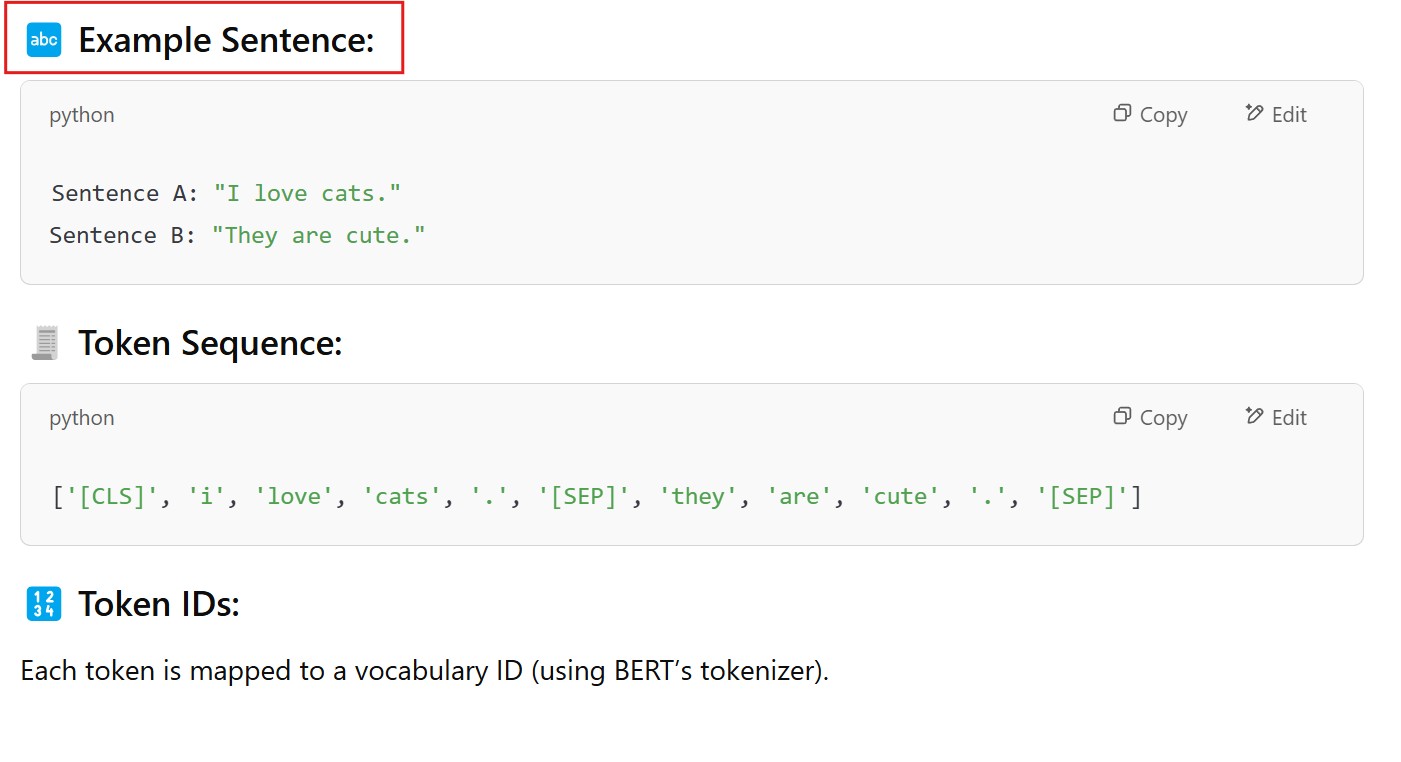Screen dimensions: 1401x762
Task: Click the python label in the token sequence block
Action: point(82,418)
